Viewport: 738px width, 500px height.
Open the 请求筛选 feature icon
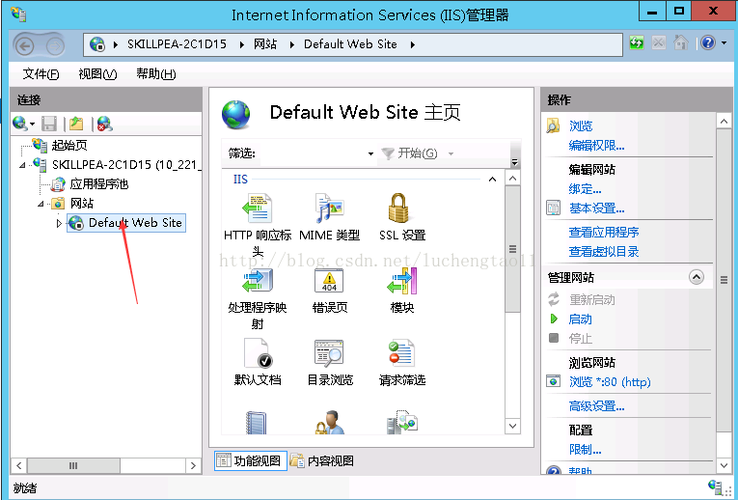point(401,353)
